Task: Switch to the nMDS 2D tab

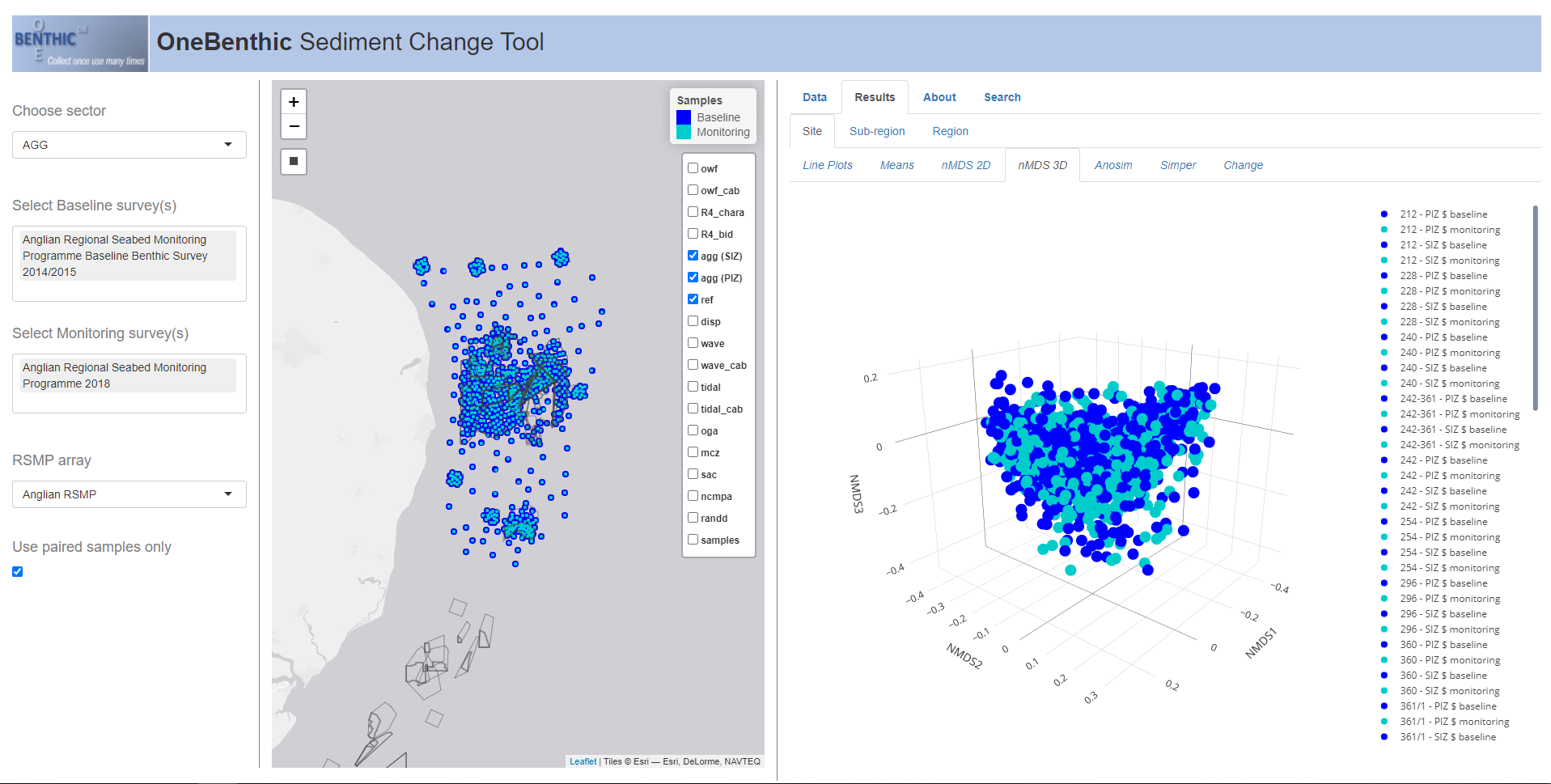Action: (965, 165)
